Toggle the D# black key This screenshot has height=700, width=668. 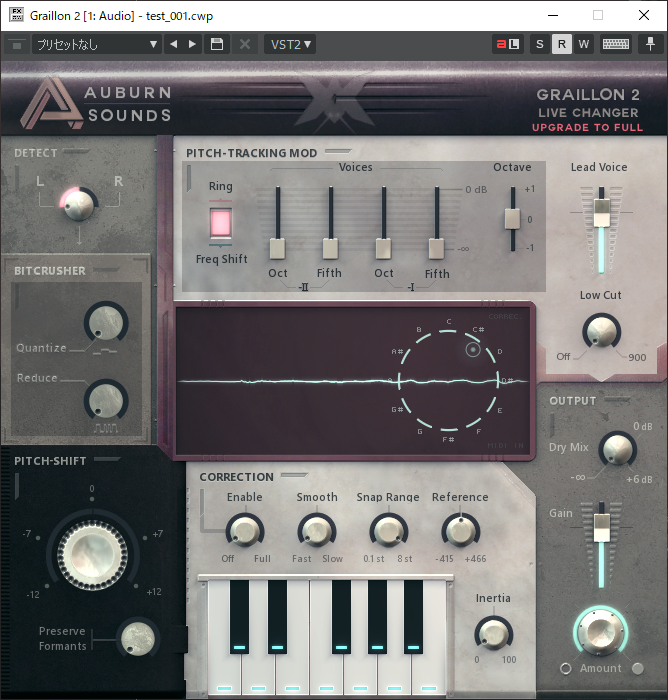pos(277,617)
